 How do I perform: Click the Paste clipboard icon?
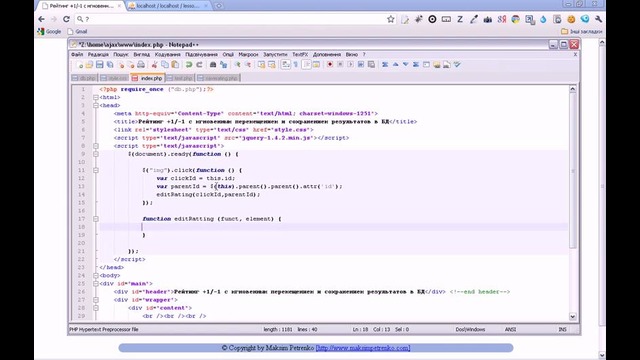point(175,65)
